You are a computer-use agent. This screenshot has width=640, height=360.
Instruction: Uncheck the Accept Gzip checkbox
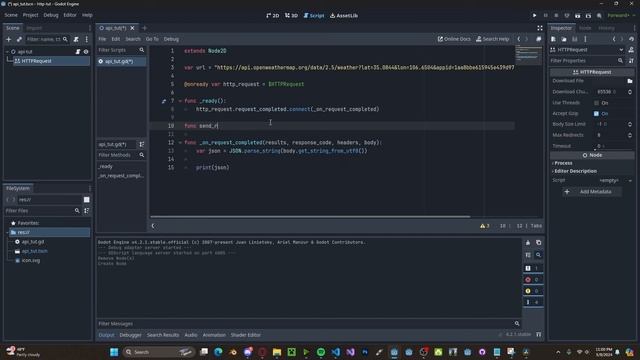(x=596, y=113)
